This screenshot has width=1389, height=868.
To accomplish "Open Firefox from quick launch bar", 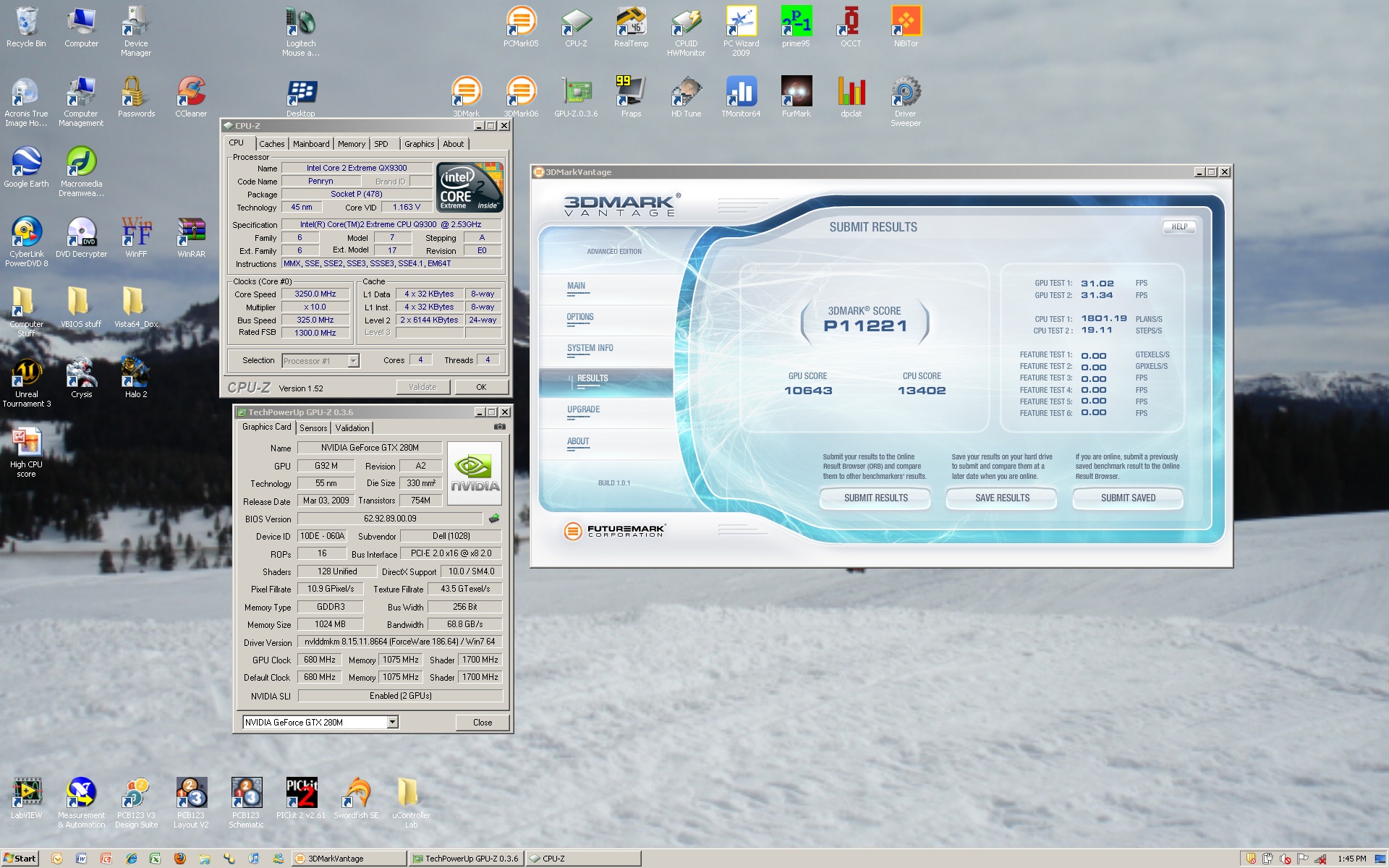I will (179, 859).
